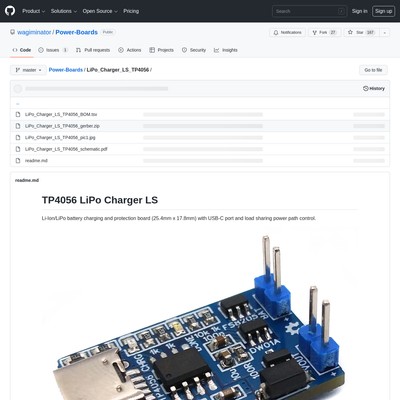Viewport: 400px width, 400px height.
Task: Open the Pricing page
Action: pos(131,11)
